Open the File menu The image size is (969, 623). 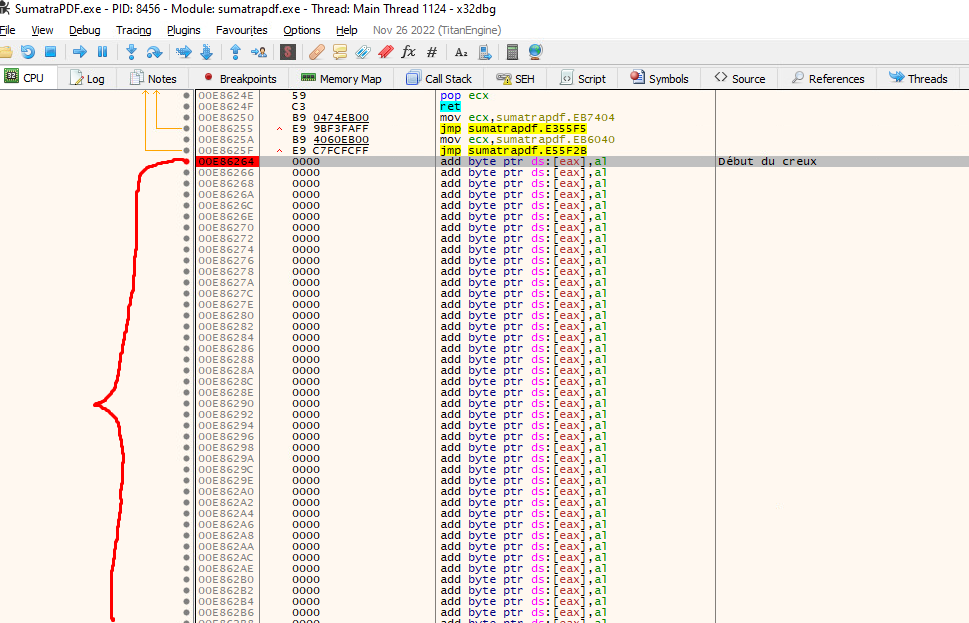click(x=7, y=30)
